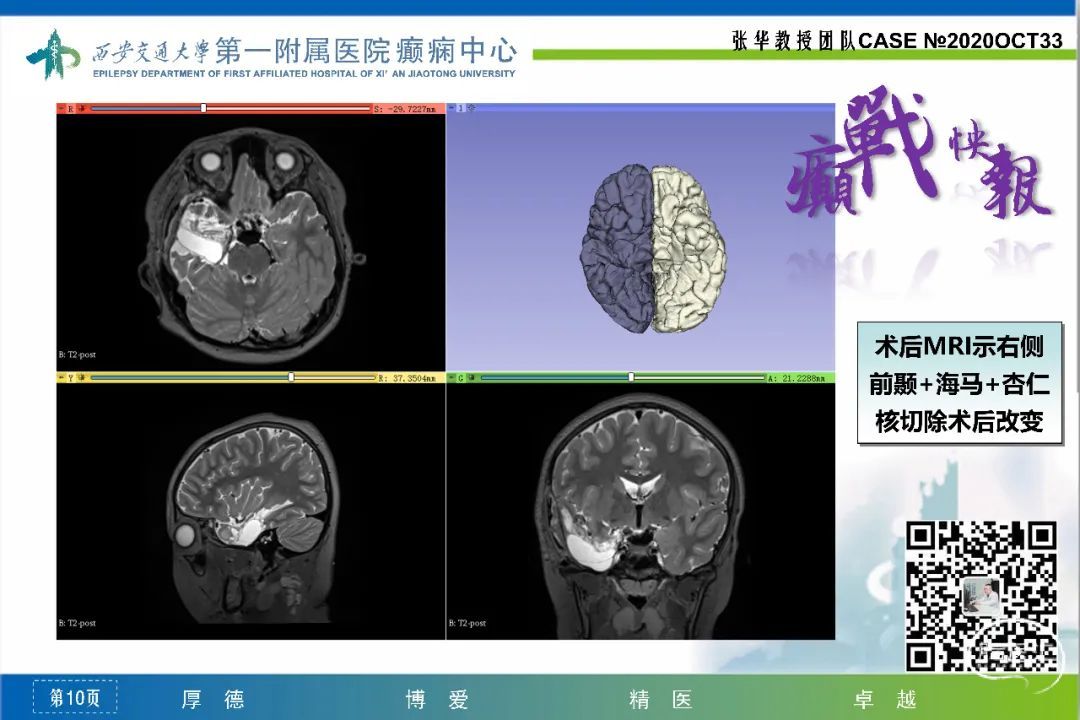Image resolution: width=1080 pixels, height=720 pixels.
Task: Click the pin icon in green coronal slice bar
Action: [451, 378]
